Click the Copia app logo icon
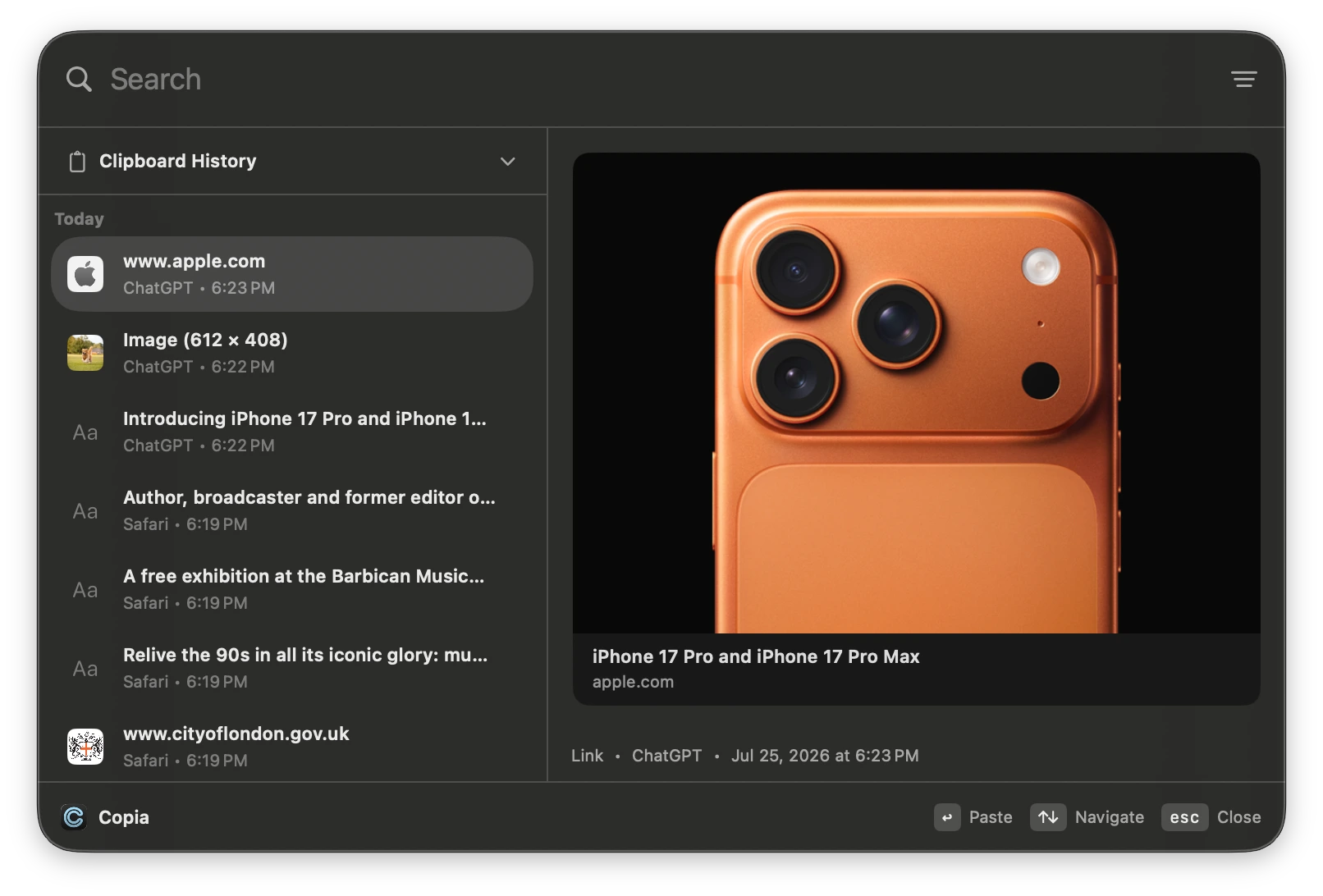Screen dimensions: 1323x896 [x=74, y=817]
